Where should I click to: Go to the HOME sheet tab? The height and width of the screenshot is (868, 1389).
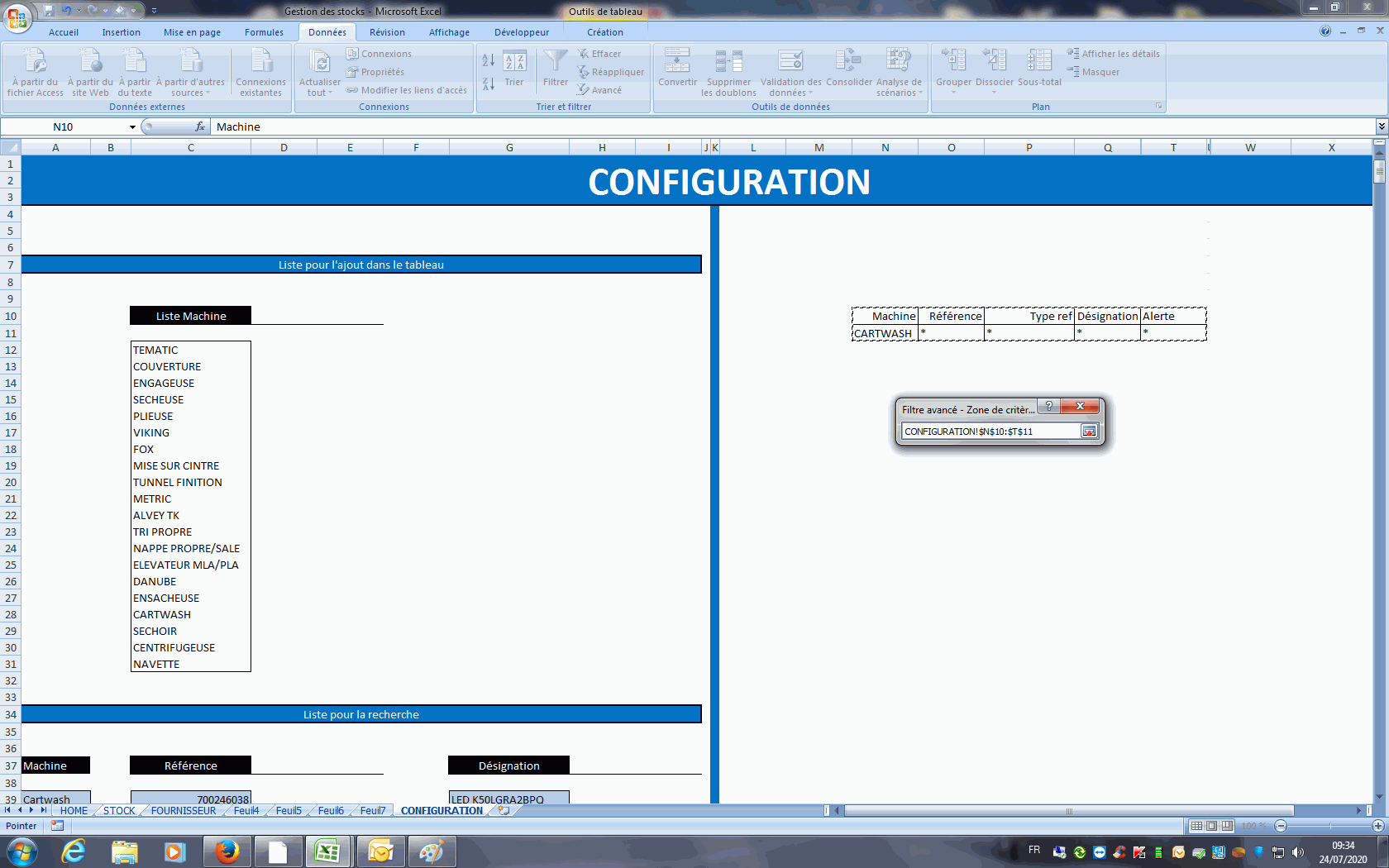point(74,811)
